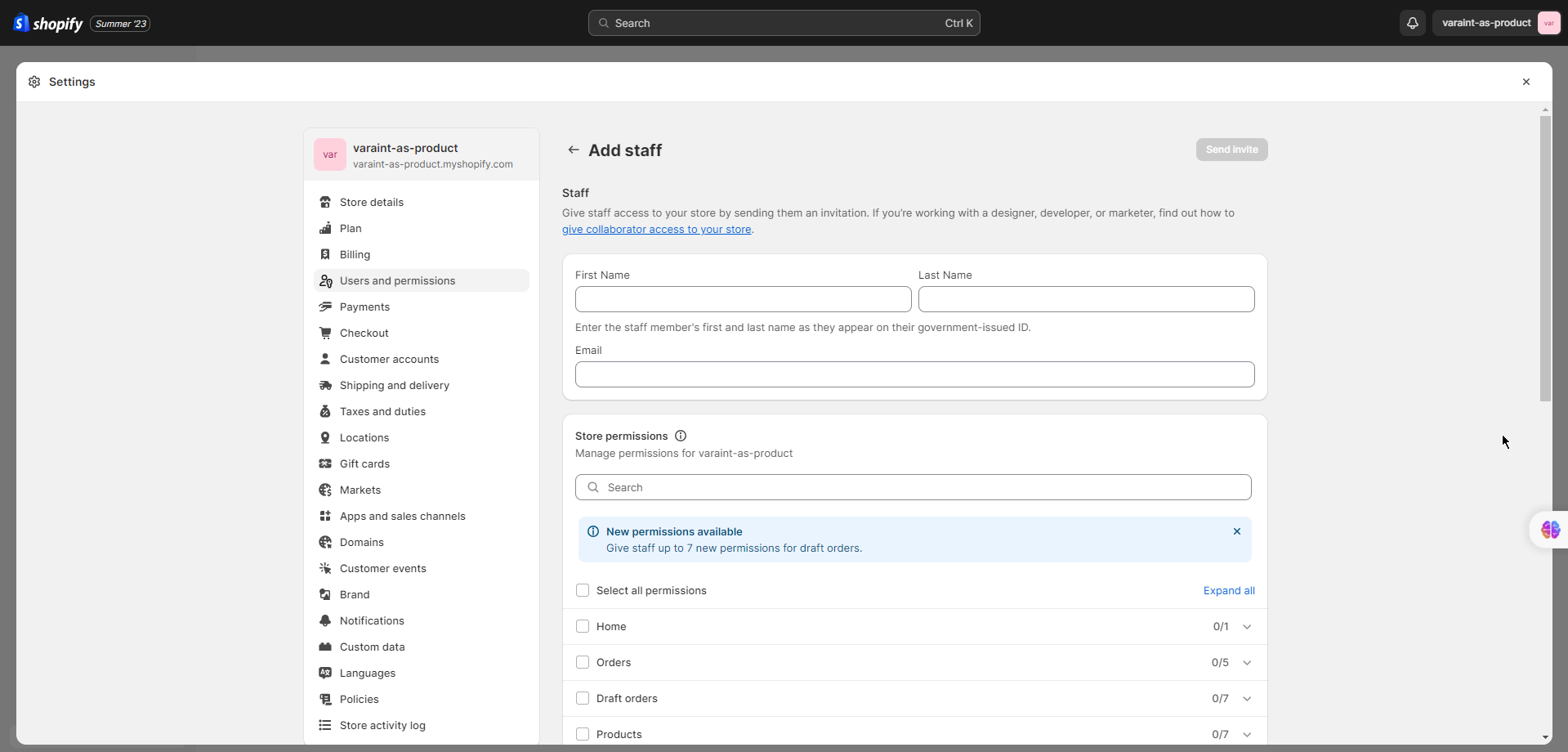Screen dimensions: 1568x752
Task: Open Store activity log
Action: click(422, 725)
